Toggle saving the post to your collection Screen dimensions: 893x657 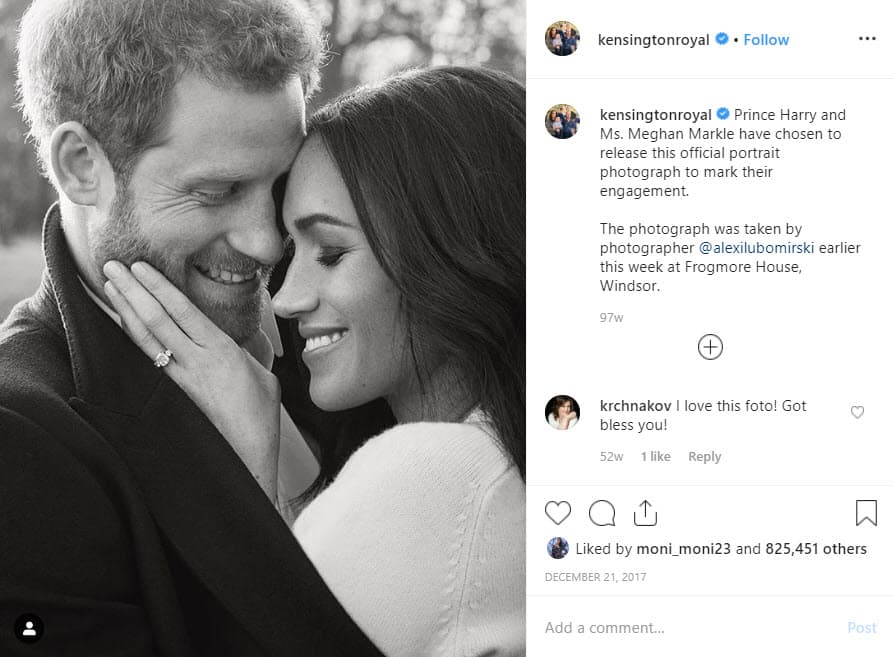point(866,513)
